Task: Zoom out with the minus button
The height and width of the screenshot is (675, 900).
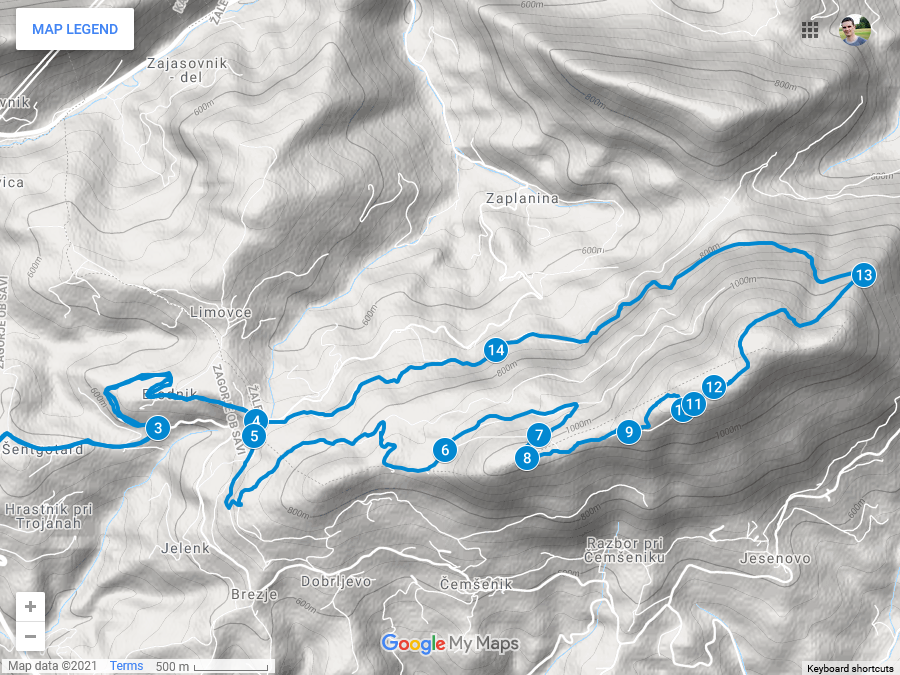Action: (30, 636)
